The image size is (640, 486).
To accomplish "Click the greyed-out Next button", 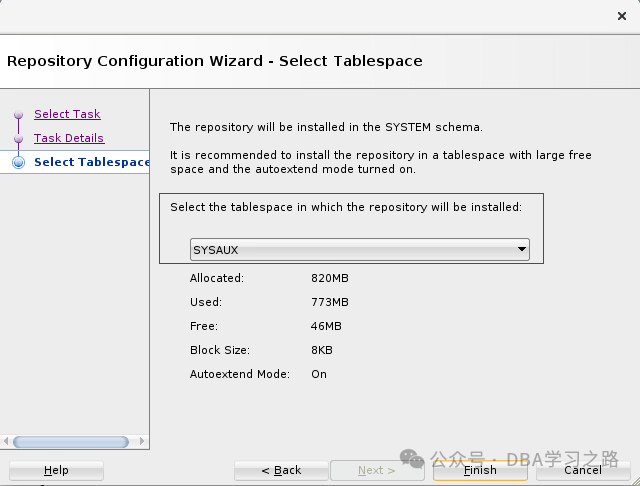I will pos(377,470).
